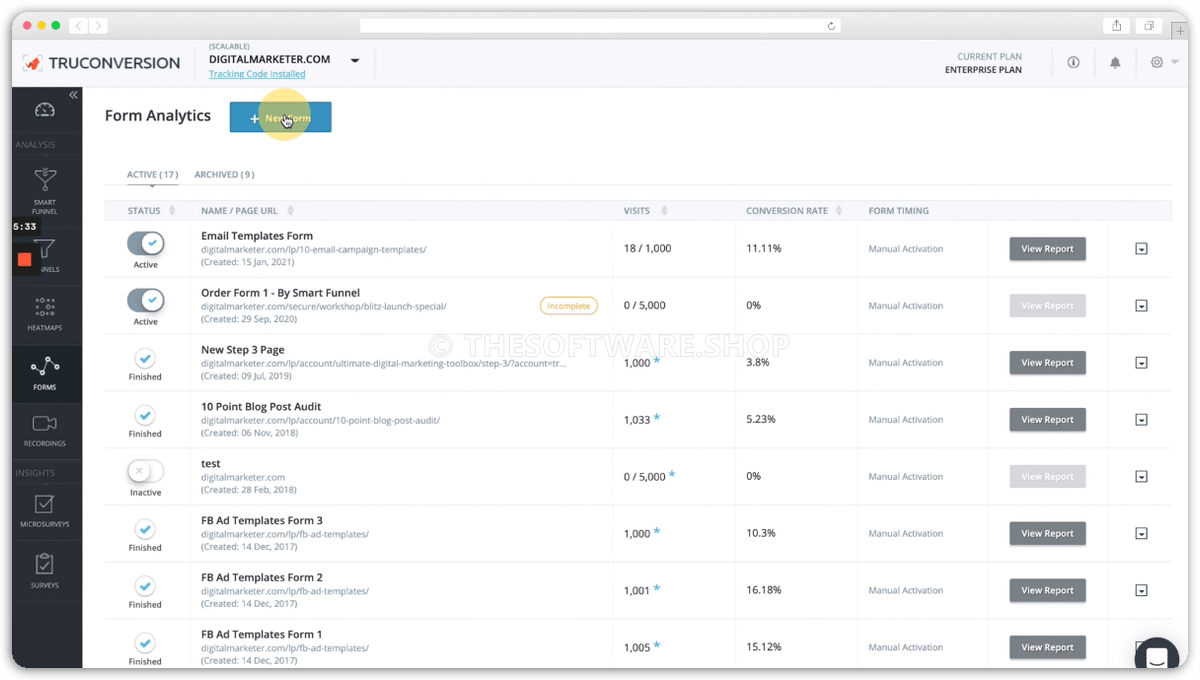Viewport: 1200px width, 680px height.
Task: Click the browser share icon
Action: (x=1117, y=26)
